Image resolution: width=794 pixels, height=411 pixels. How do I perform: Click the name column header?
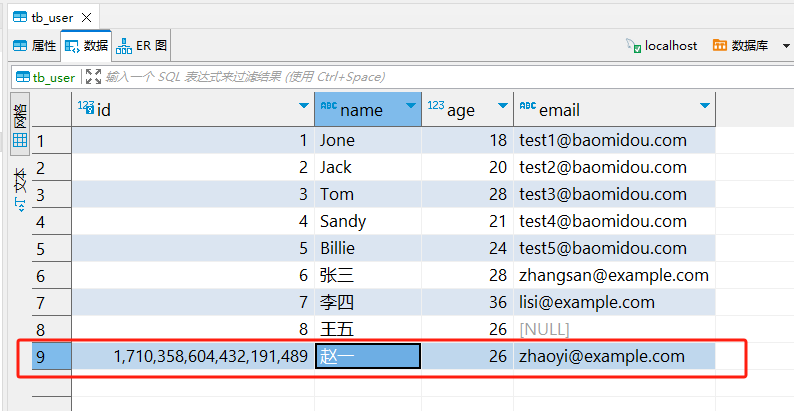[368, 109]
